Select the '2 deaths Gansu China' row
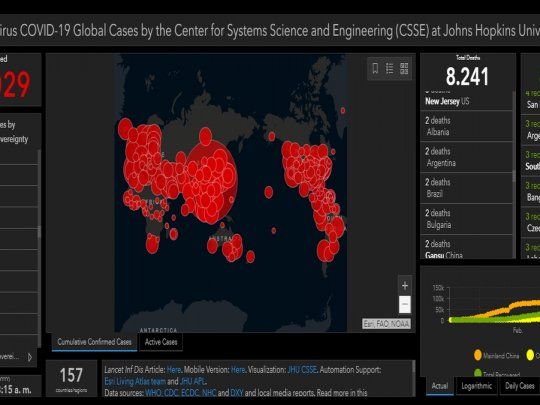The width and height of the screenshot is (540, 405). [x=466, y=247]
